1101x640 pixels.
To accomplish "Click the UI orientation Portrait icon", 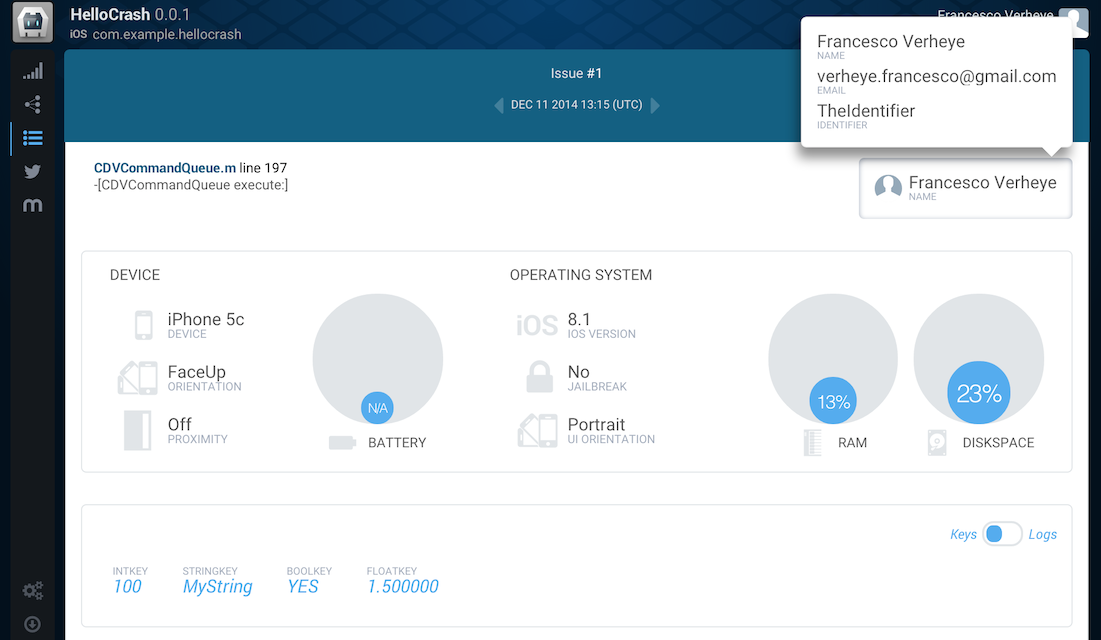I will coord(538,430).
